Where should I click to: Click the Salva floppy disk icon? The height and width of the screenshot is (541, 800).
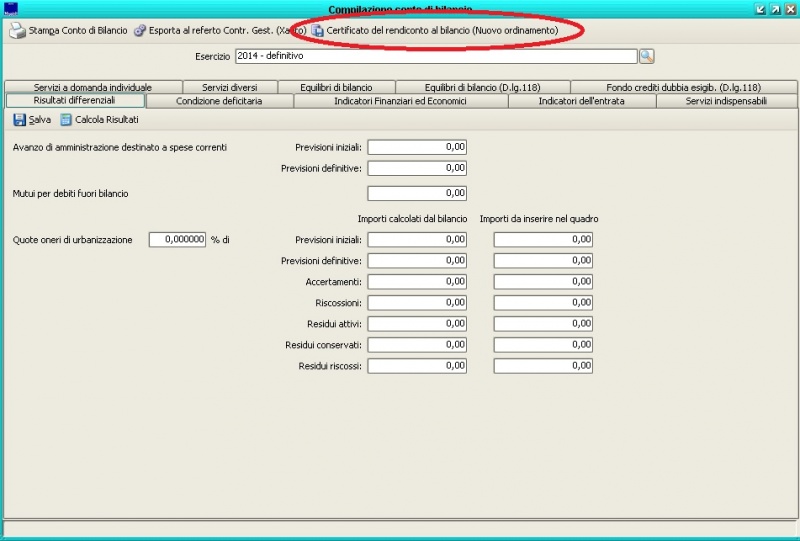pos(19,120)
